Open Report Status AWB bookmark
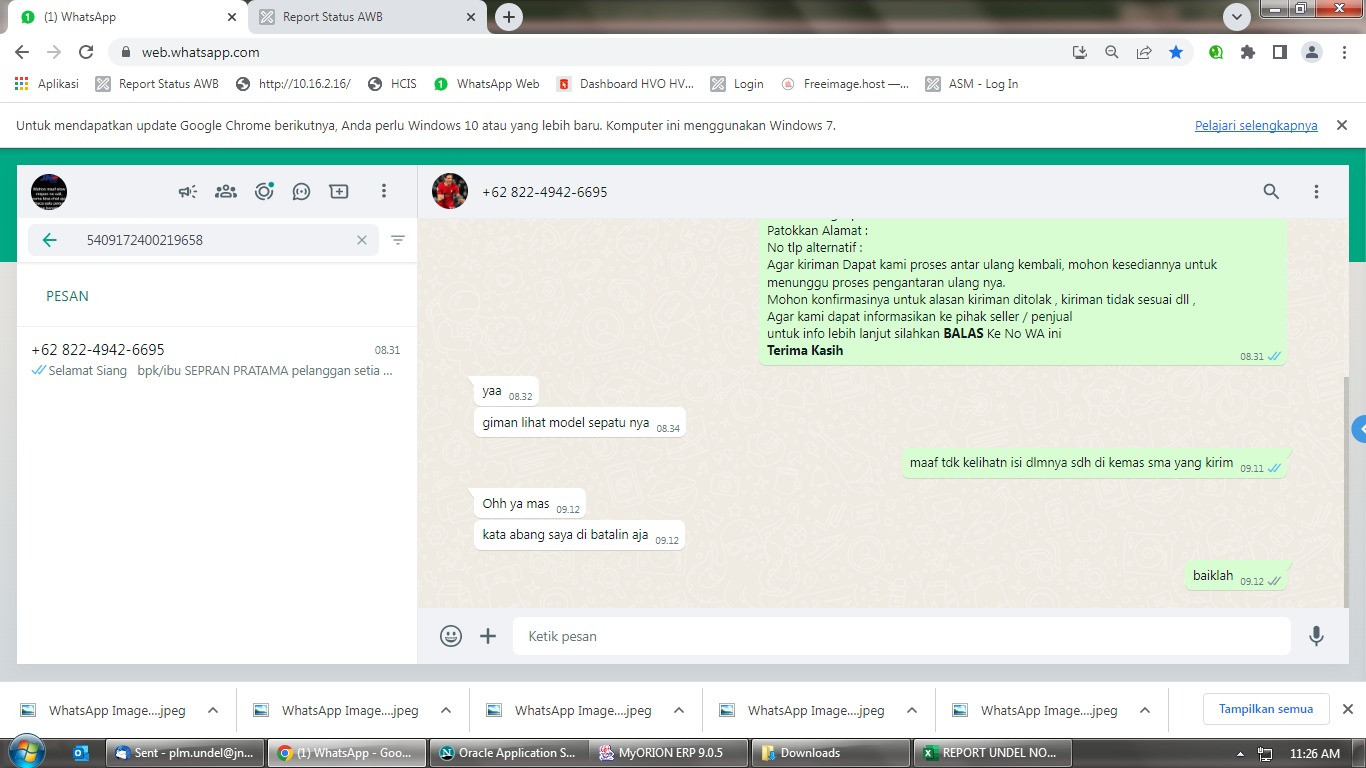This screenshot has width=1366, height=768. (157, 84)
